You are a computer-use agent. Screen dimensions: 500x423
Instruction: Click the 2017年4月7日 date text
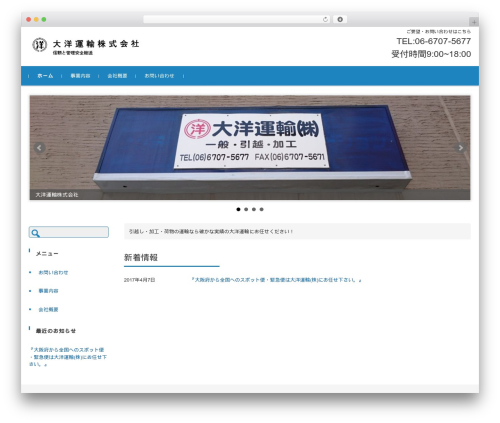click(x=139, y=280)
